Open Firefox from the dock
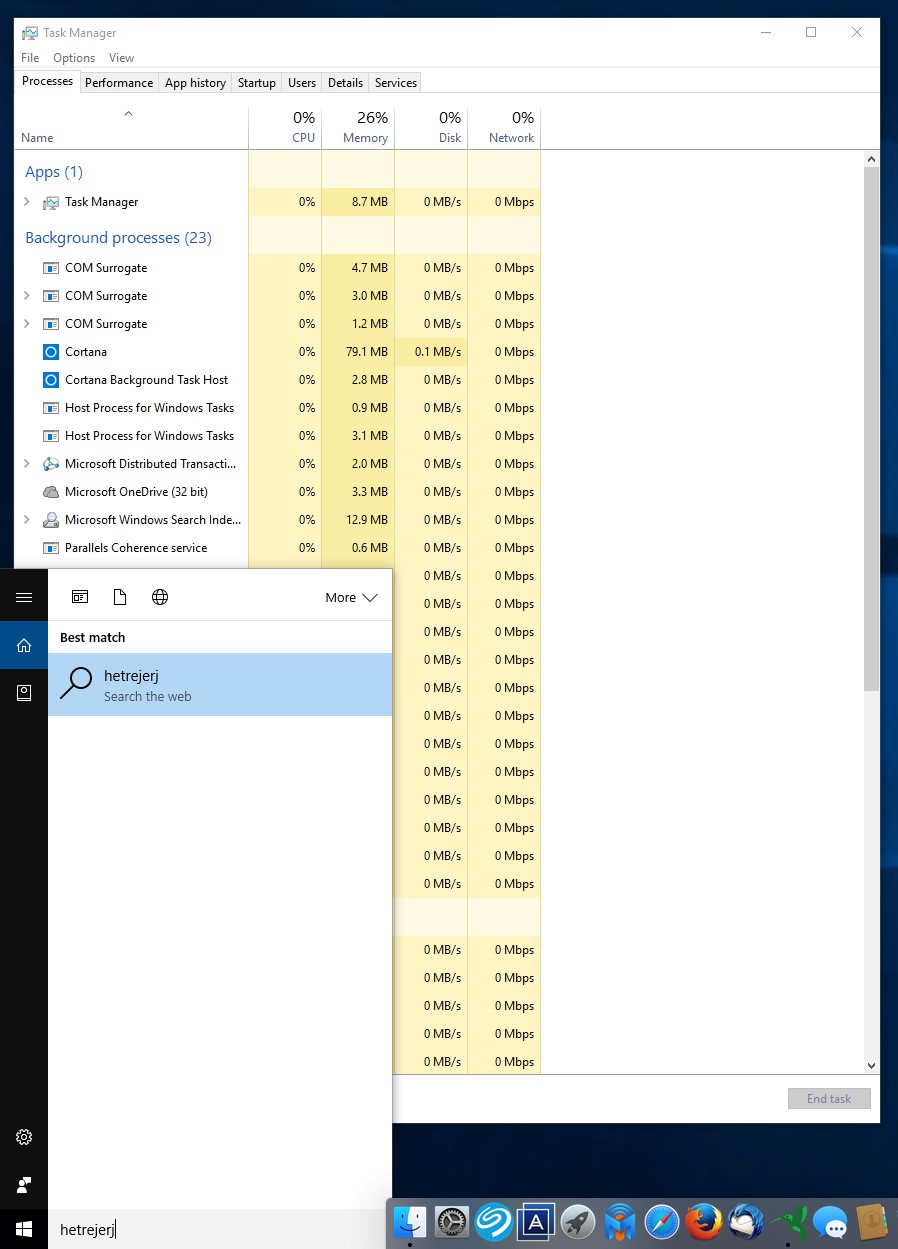The image size is (898, 1249). [x=704, y=1222]
